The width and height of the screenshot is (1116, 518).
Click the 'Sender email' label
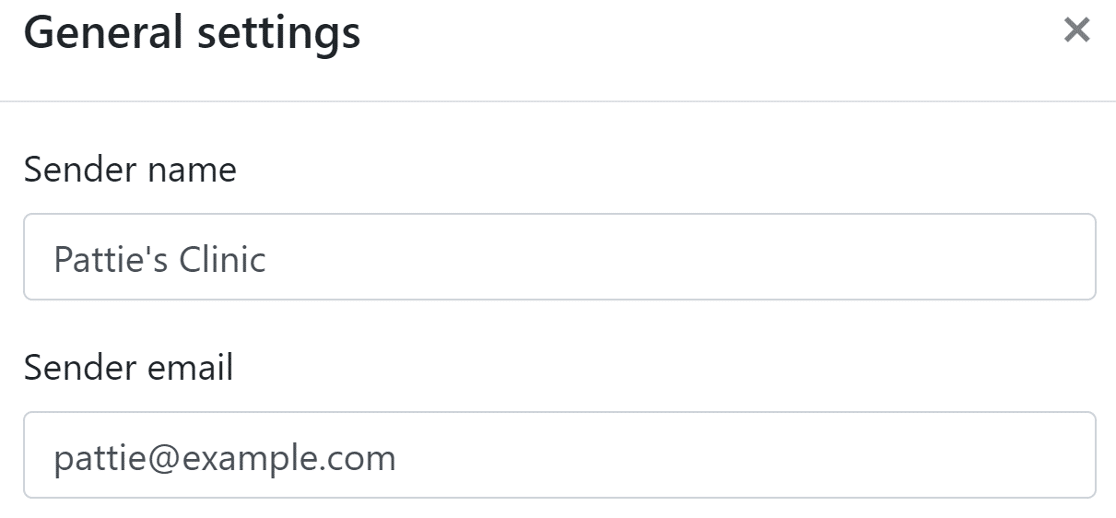(x=128, y=368)
